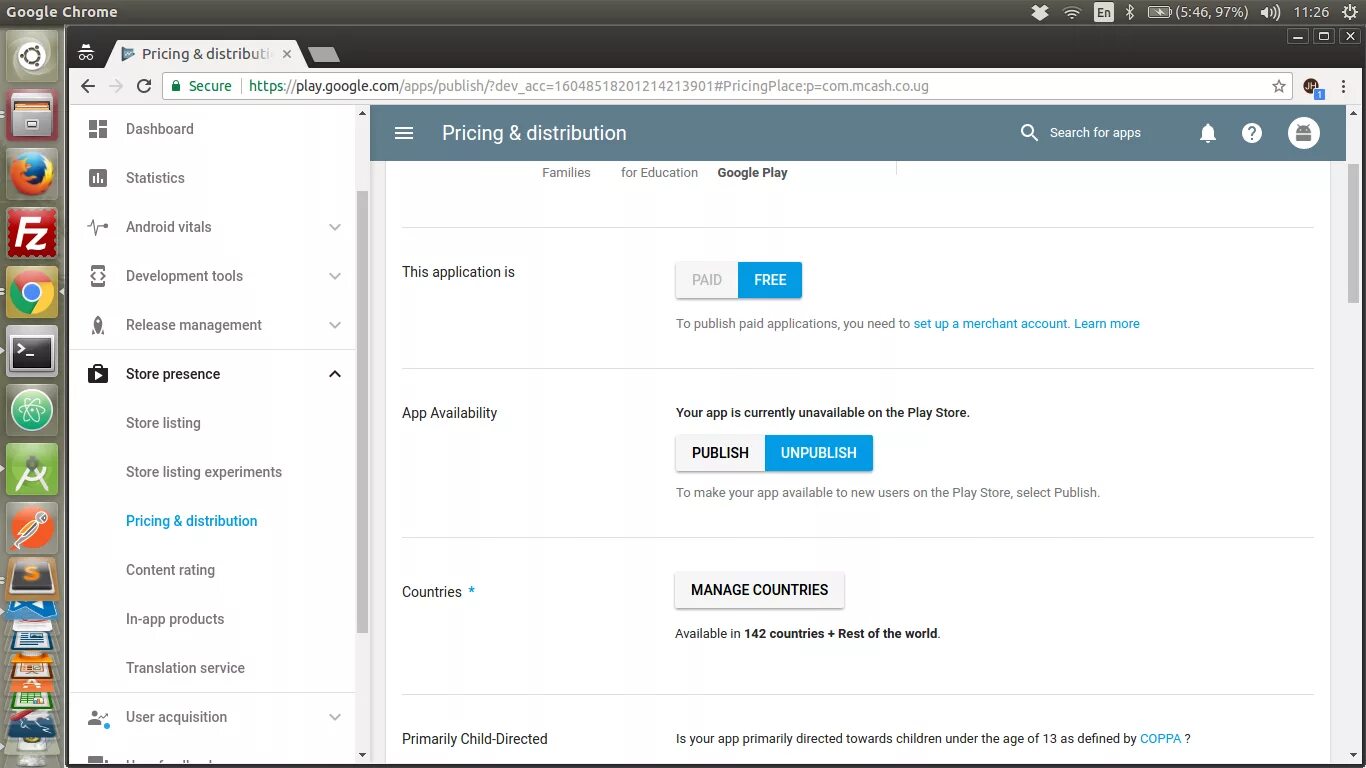Click the search magnifier icon
1366x768 pixels.
pos(1029,133)
